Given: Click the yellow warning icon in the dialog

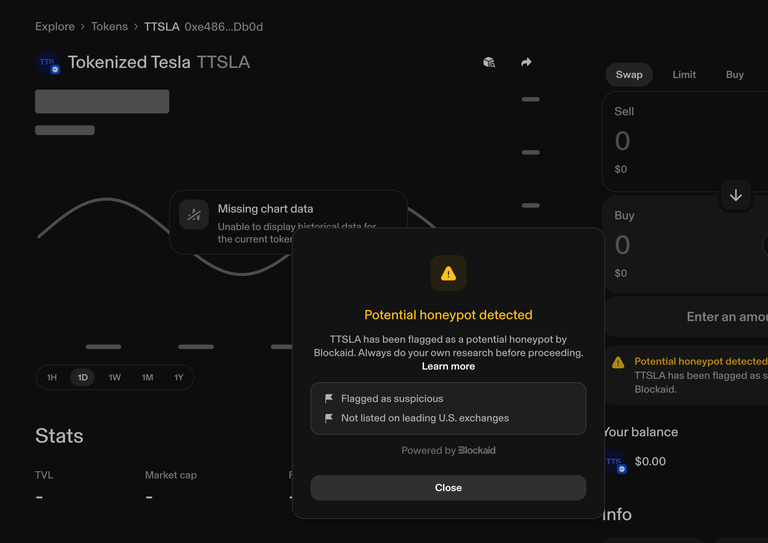Looking at the screenshot, I should point(448,273).
